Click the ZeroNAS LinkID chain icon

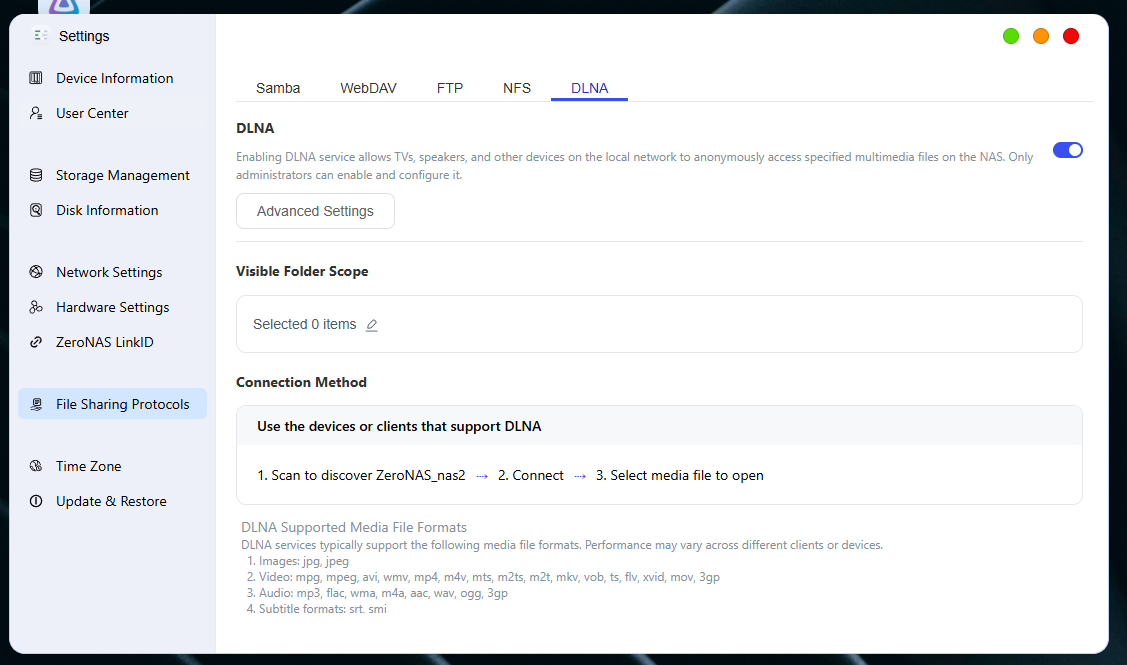[36, 342]
